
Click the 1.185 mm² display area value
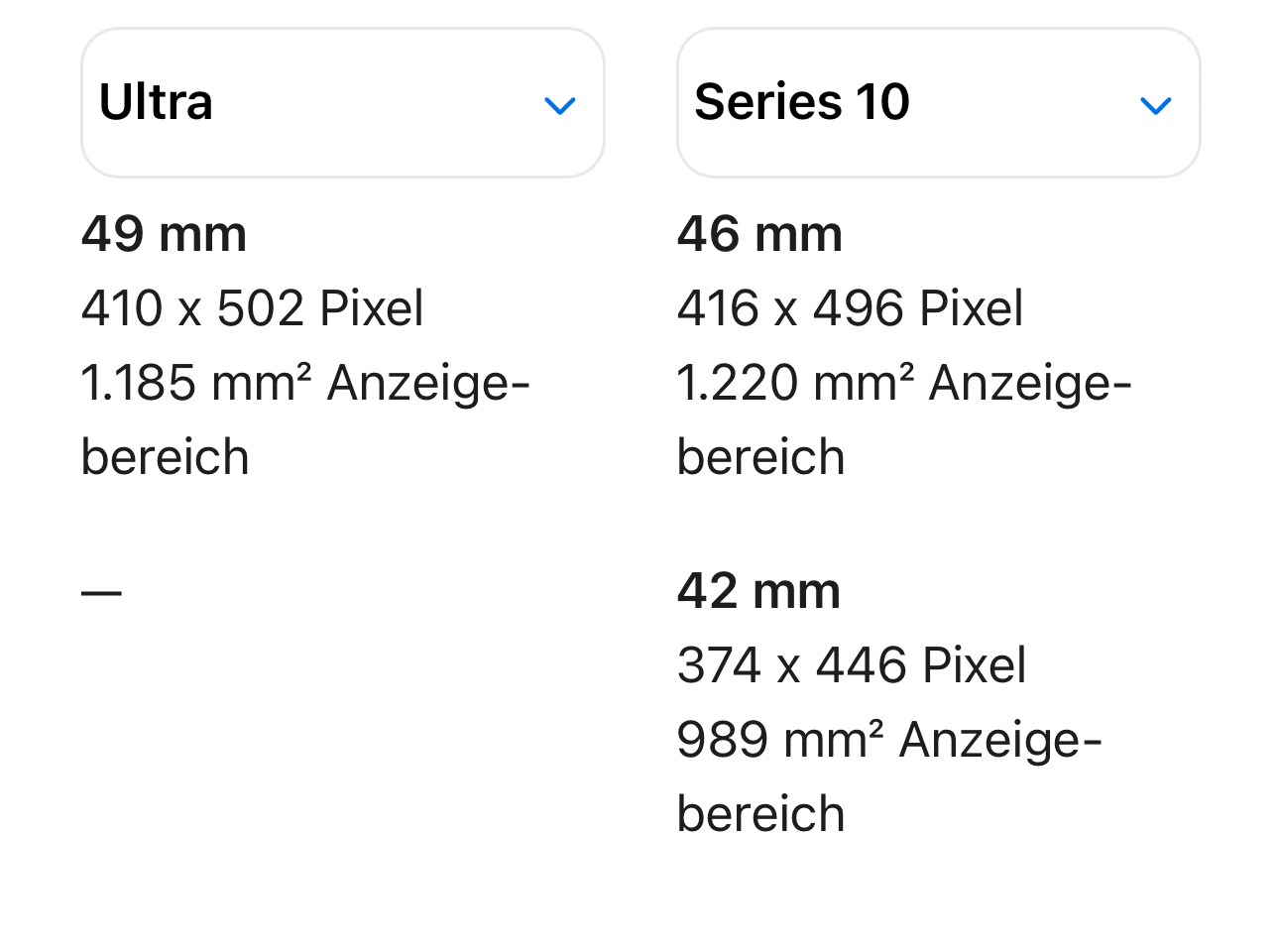tap(195, 383)
